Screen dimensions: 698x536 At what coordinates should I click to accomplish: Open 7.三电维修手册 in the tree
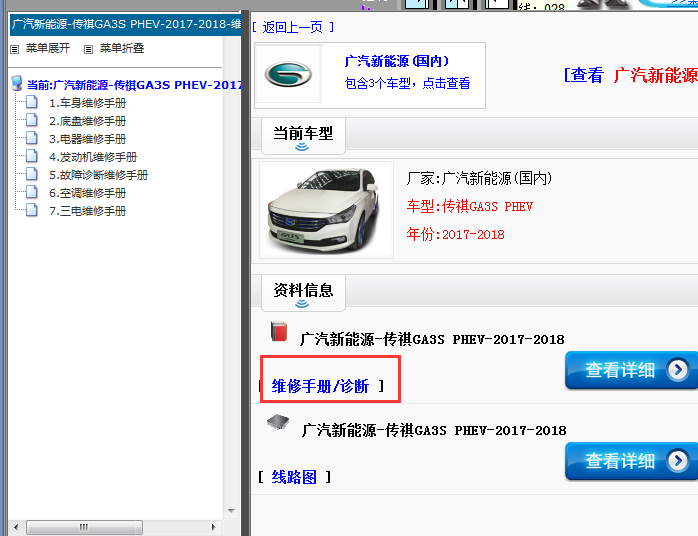[87, 211]
